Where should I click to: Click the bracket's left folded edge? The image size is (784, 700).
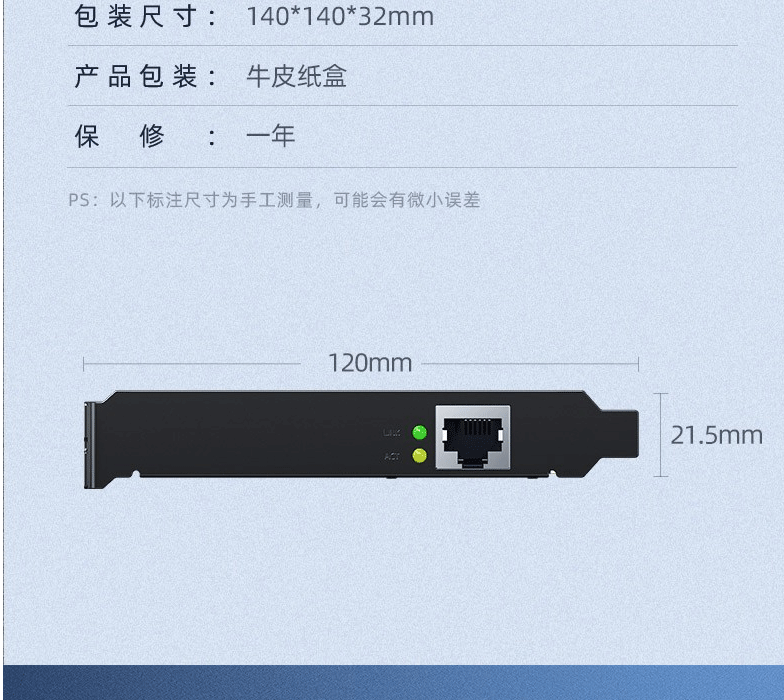[90, 445]
